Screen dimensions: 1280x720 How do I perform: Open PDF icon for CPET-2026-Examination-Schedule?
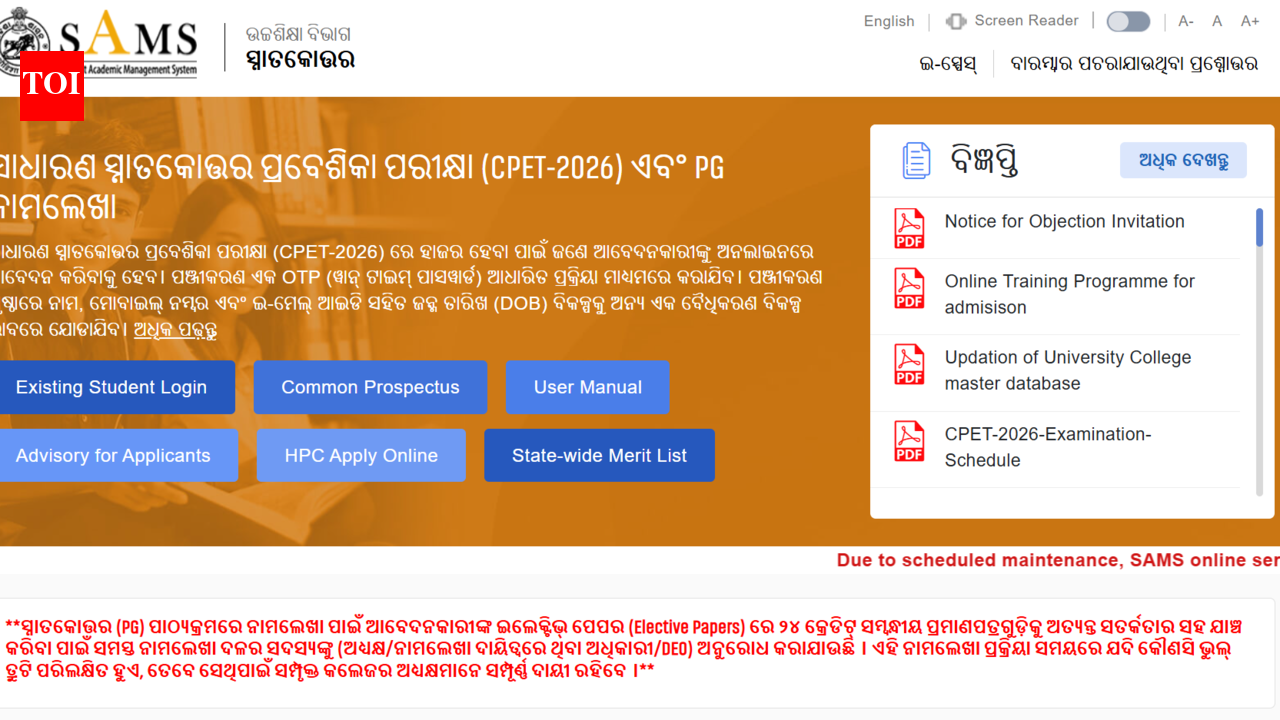coord(909,442)
